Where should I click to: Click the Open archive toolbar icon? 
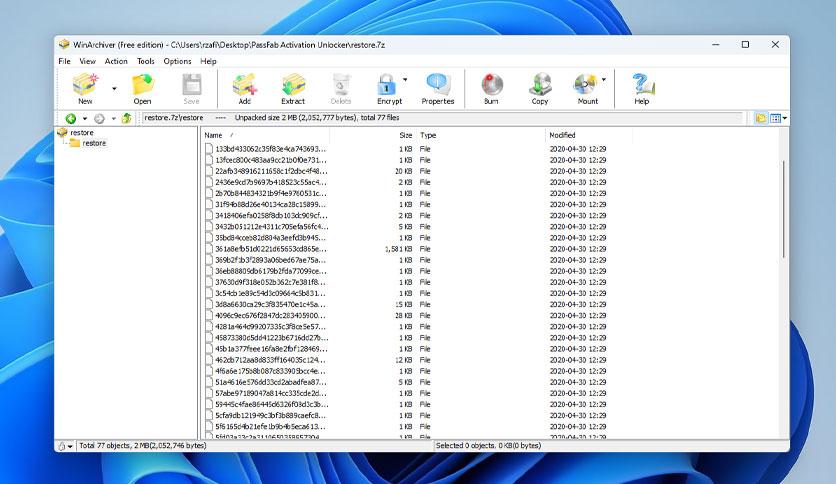coord(142,84)
